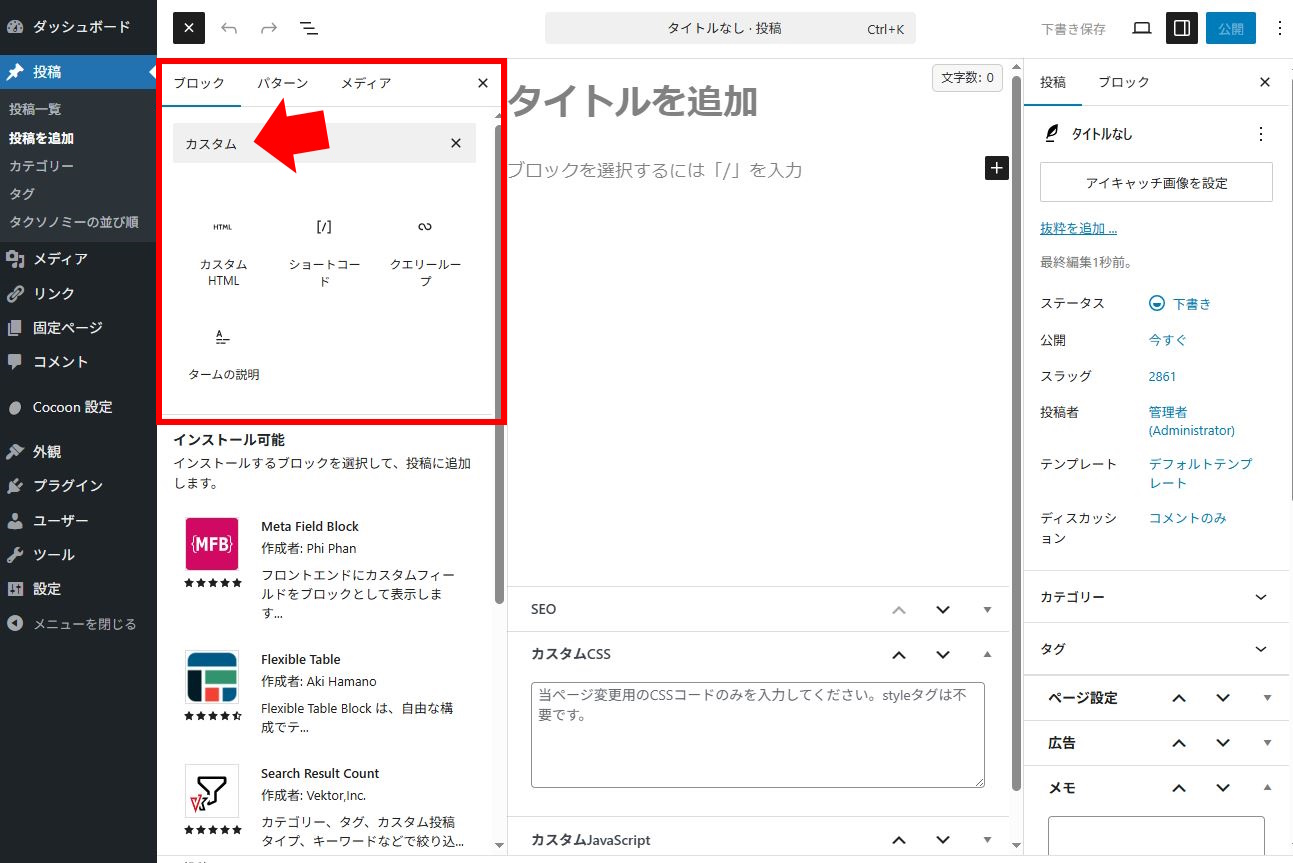
Task: Open プラグイン in admin menu
Action: click(x=78, y=486)
